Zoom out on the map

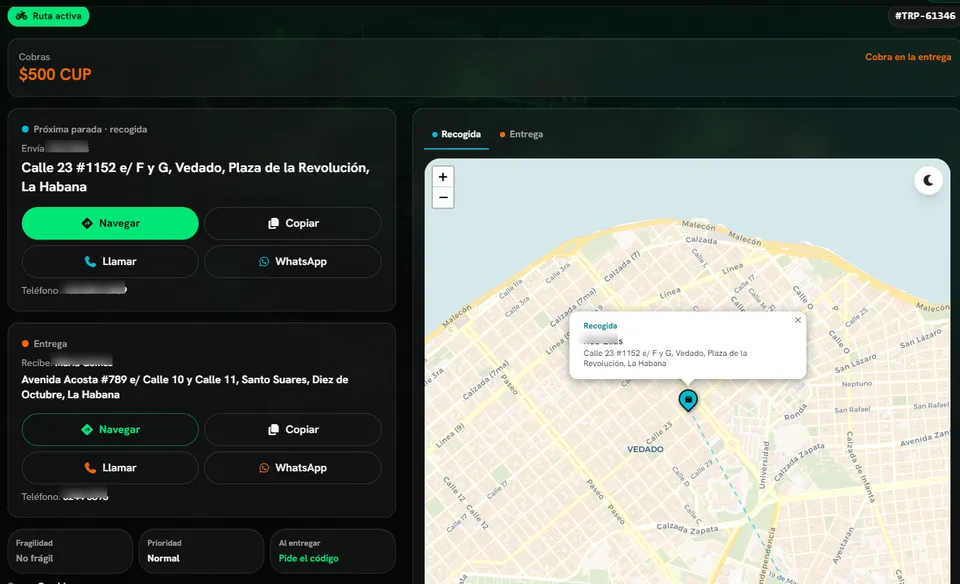click(443, 198)
